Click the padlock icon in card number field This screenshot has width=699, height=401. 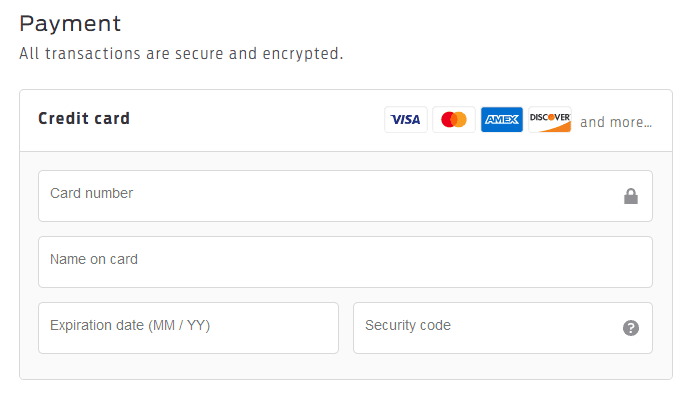pyautogui.click(x=631, y=197)
